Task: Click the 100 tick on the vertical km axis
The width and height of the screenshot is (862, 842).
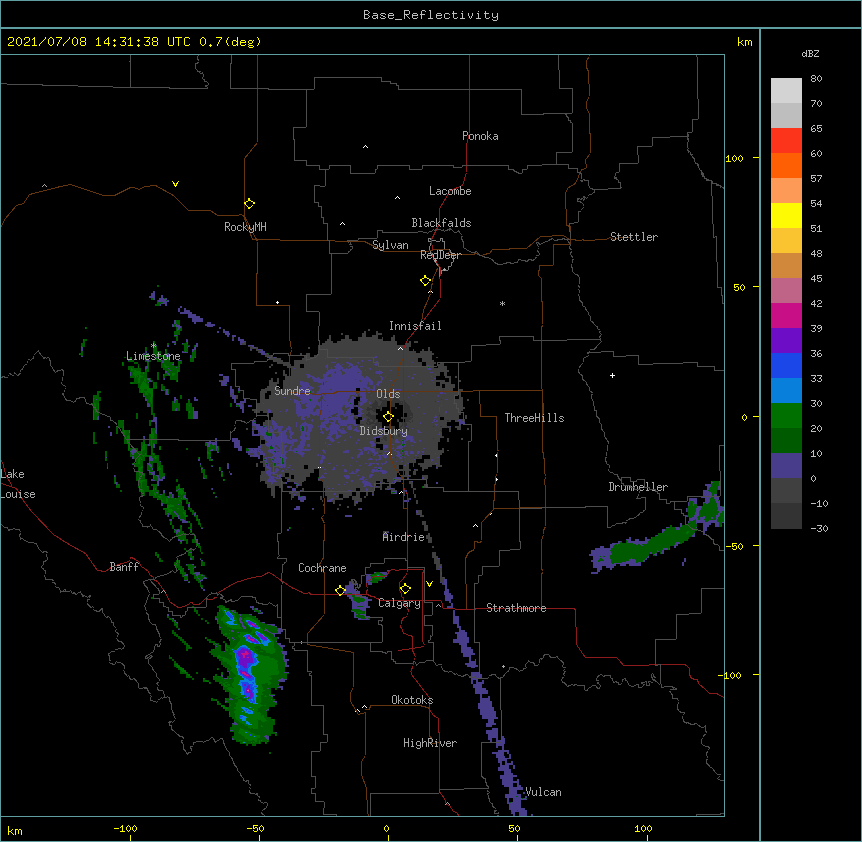Action: point(734,158)
